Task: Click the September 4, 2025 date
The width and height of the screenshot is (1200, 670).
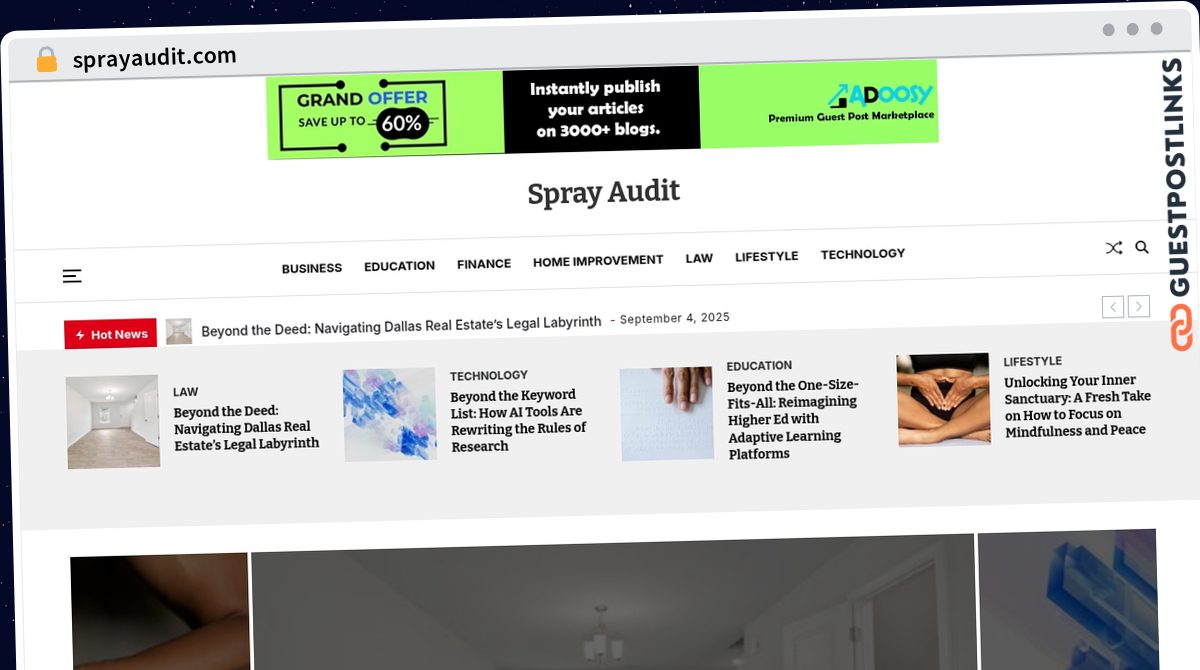Action: coord(675,318)
